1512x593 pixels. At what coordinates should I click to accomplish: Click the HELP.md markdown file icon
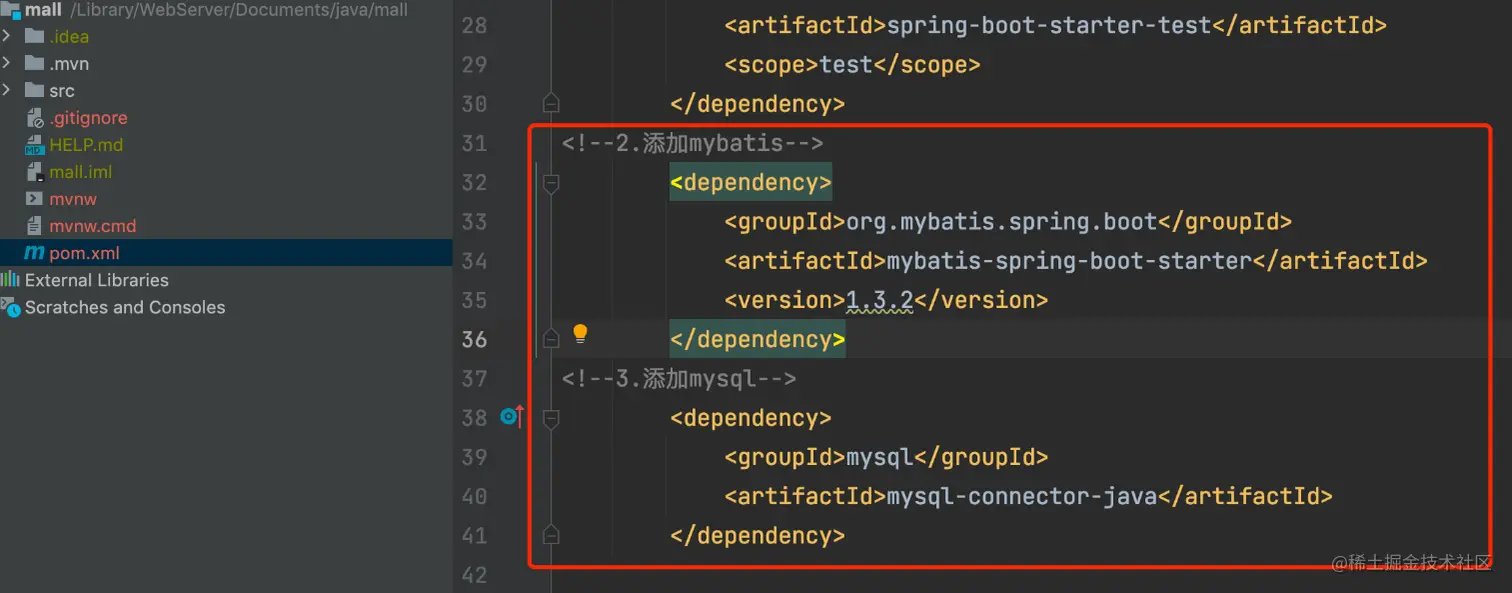pos(34,145)
